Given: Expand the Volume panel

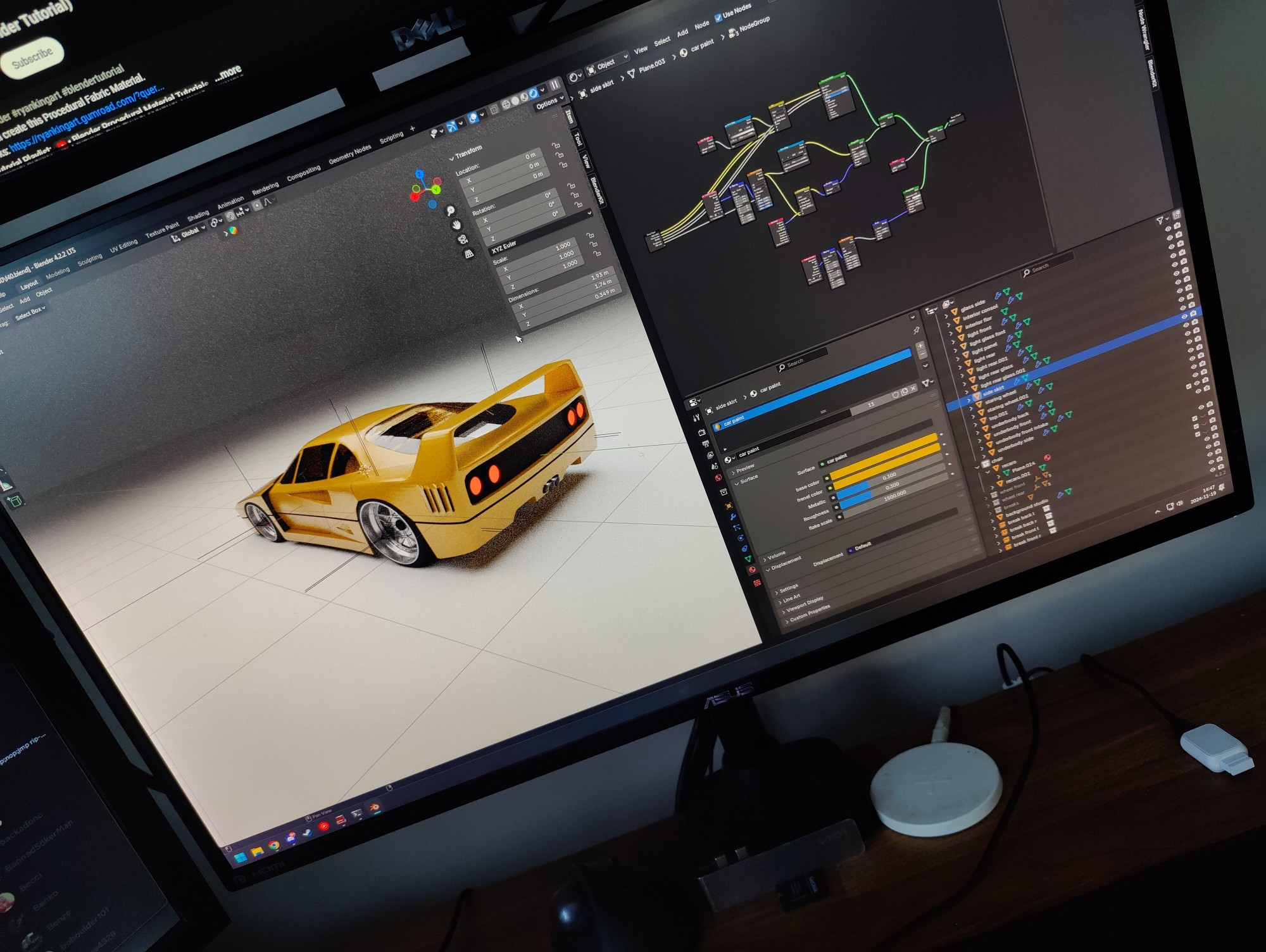Looking at the screenshot, I should coord(774,556).
